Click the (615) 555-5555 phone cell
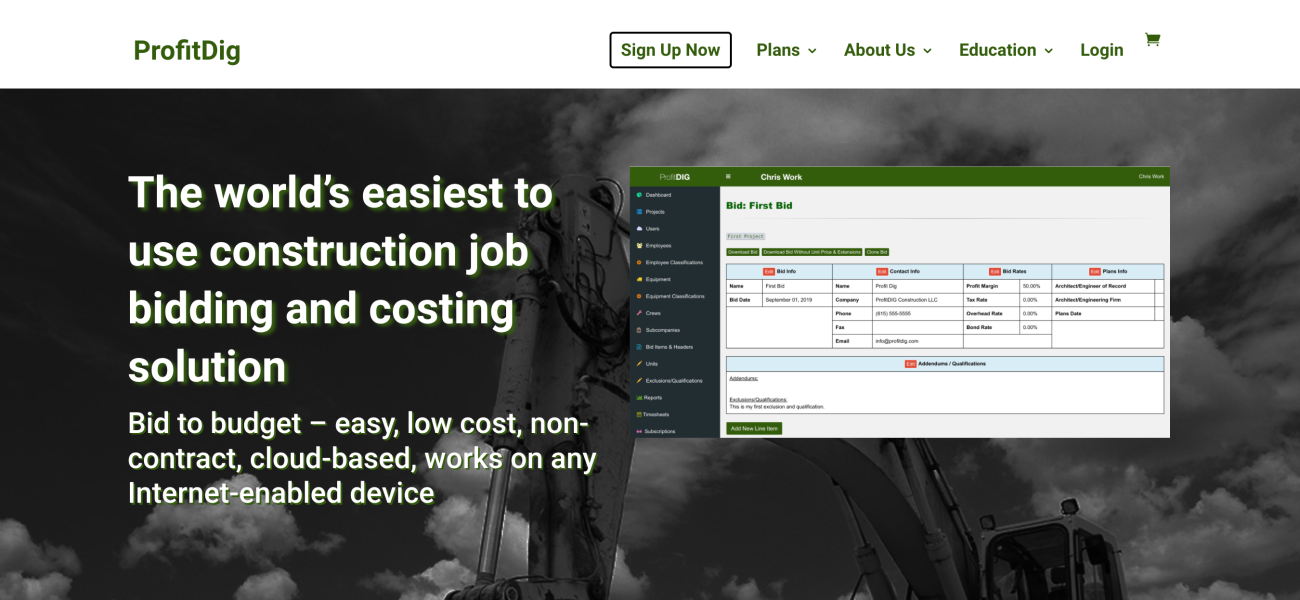This screenshot has height=600, width=1300. click(x=893, y=313)
